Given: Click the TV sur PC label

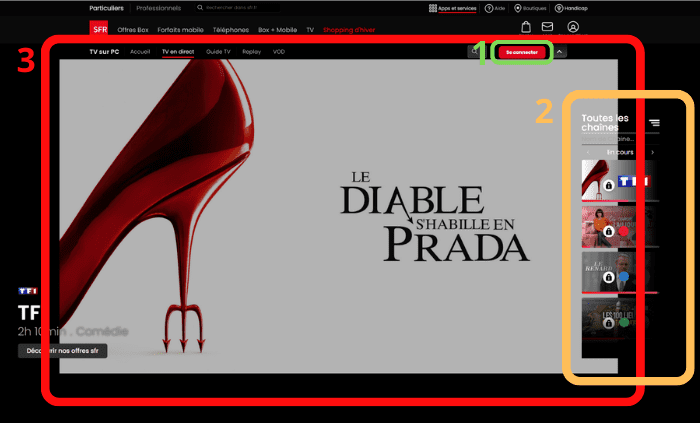Looking at the screenshot, I should tap(104, 52).
